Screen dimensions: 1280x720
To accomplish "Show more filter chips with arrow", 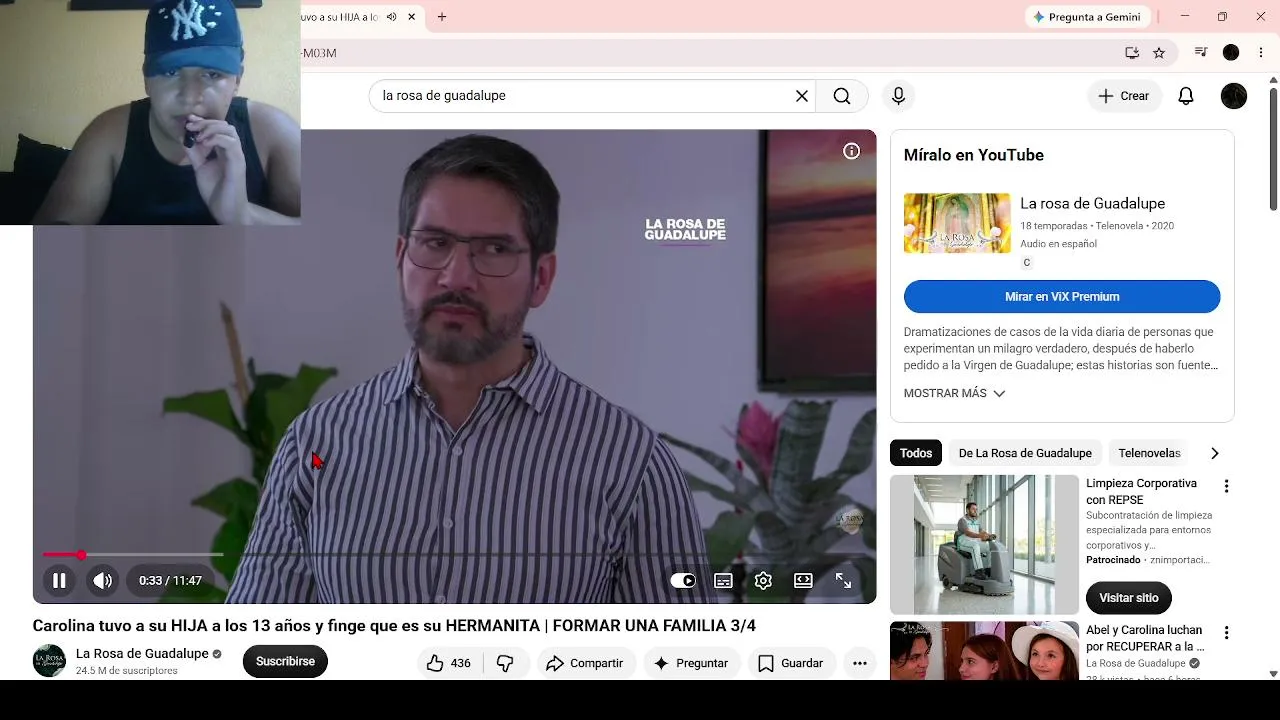I will pyautogui.click(x=1215, y=453).
